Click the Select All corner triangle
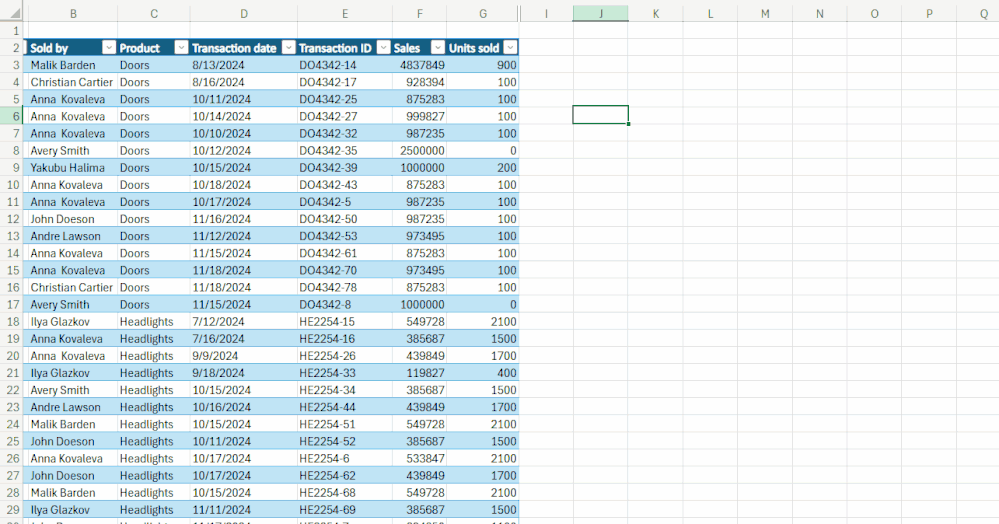This screenshot has height=524, width=999. point(14,13)
